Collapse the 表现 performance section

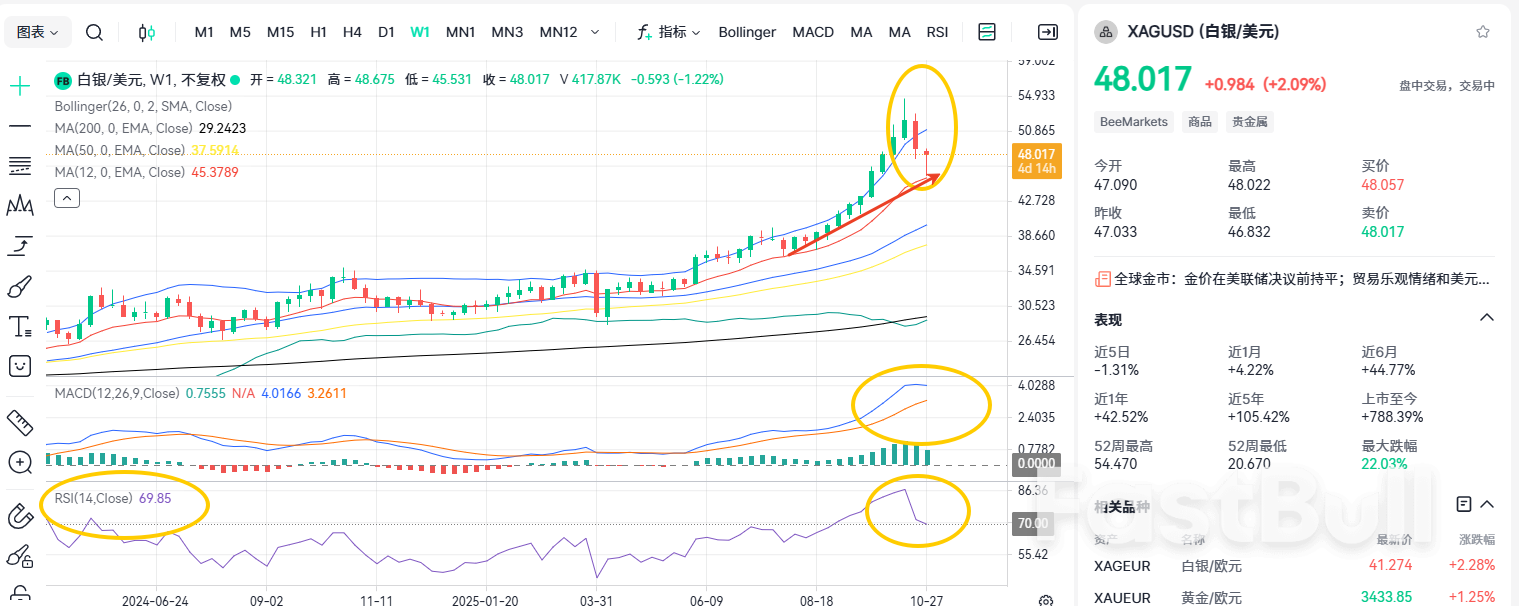[x=1487, y=318]
